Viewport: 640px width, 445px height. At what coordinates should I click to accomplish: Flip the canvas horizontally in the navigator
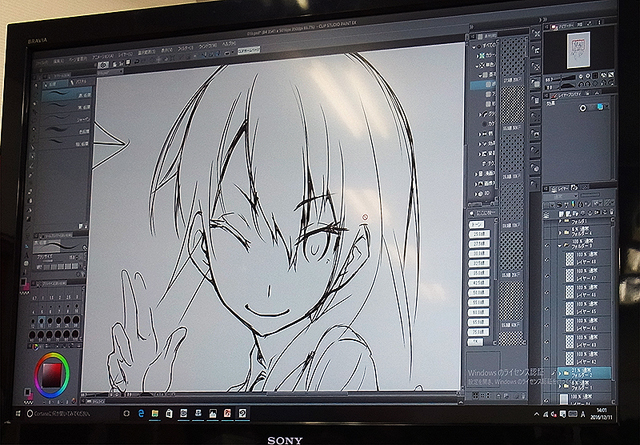click(603, 82)
